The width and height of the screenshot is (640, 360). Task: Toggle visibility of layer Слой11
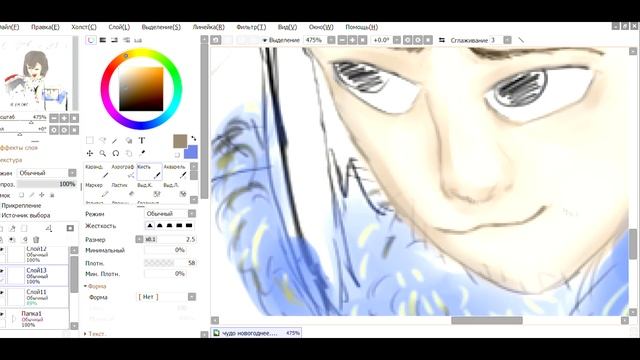pyautogui.click(x=2, y=292)
